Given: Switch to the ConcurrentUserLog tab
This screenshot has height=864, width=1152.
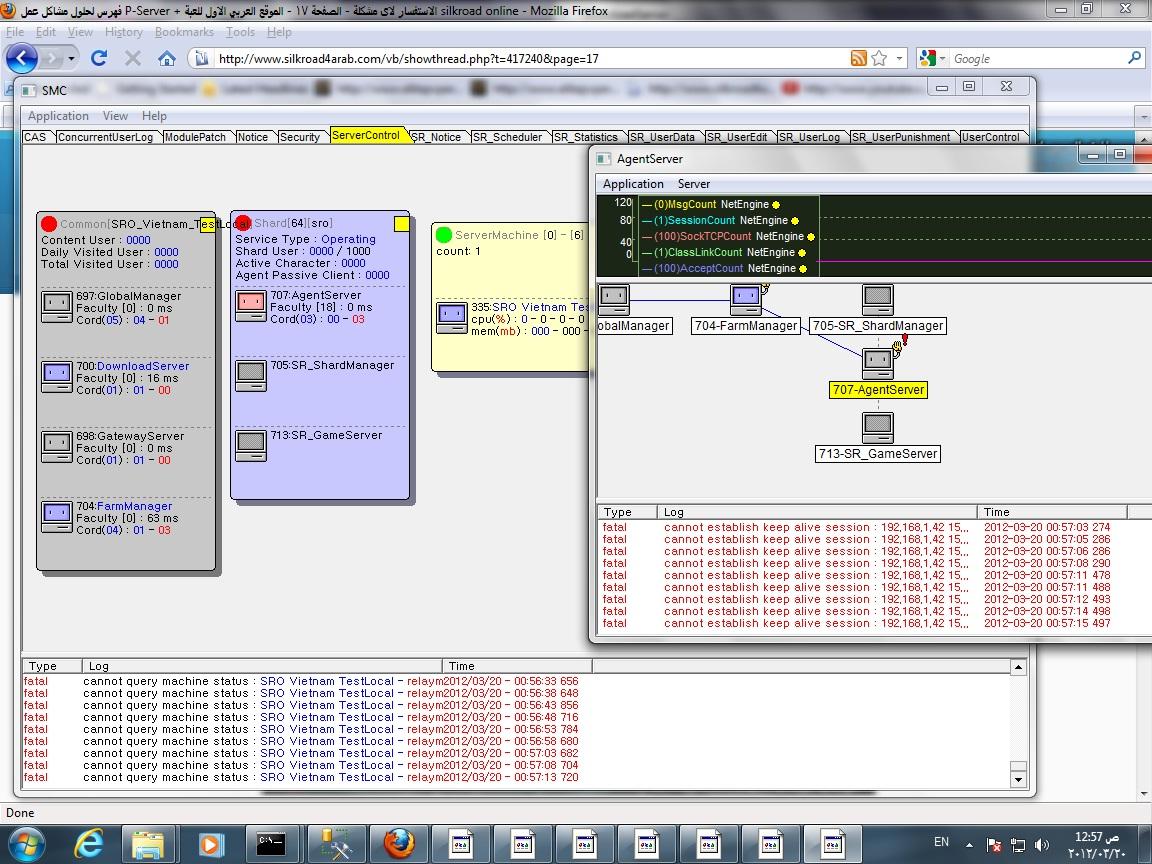Looking at the screenshot, I should pyautogui.click(x=105, y=137).
